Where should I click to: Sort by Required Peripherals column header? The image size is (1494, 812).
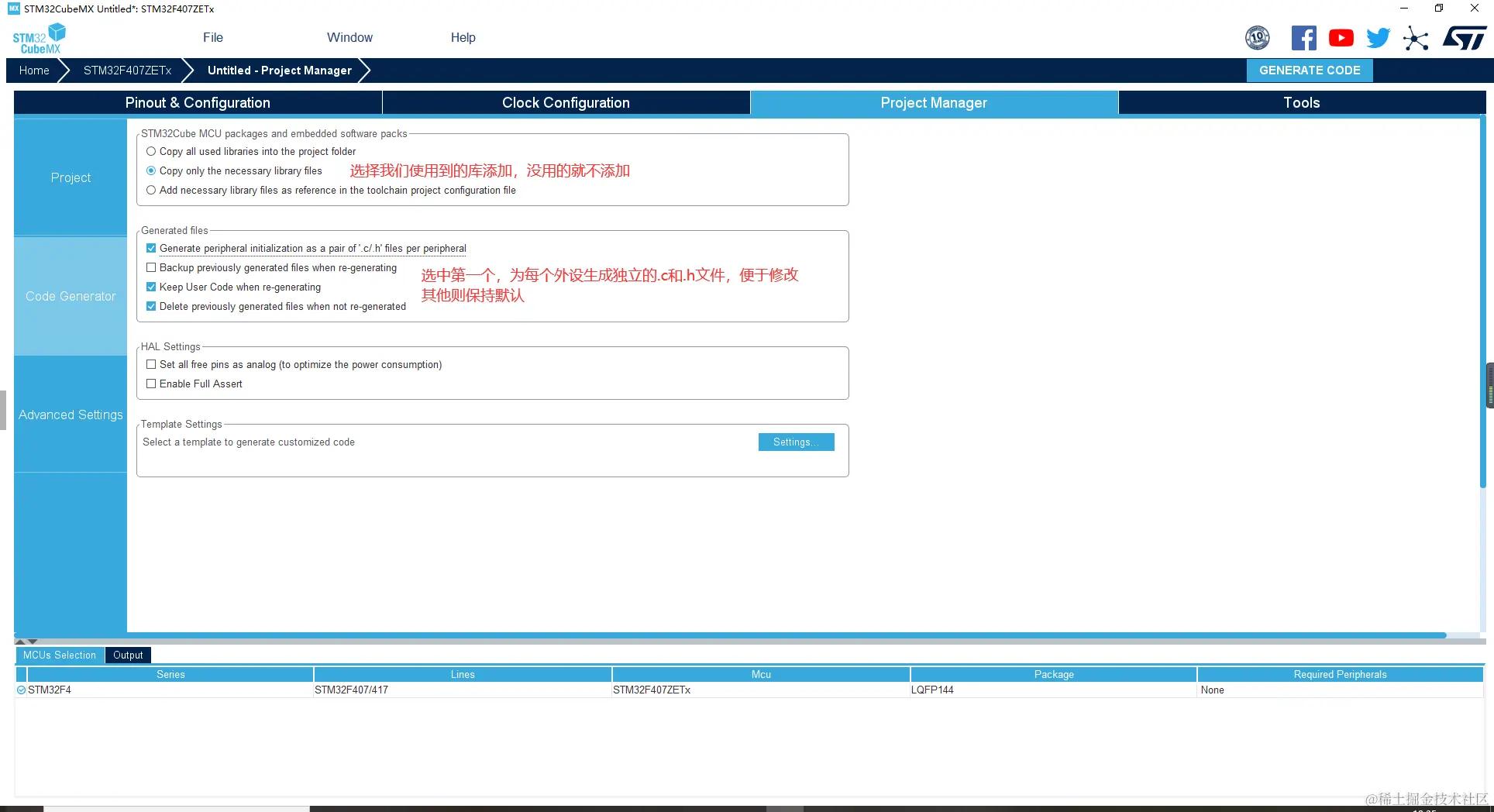(1340, 674)
